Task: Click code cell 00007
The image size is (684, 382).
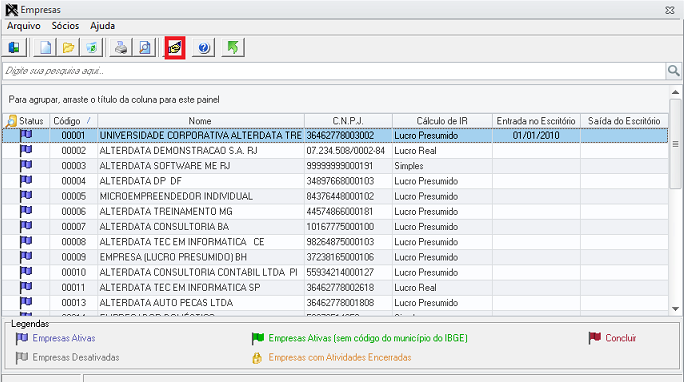Action: pyautogui.click(x=73, y=227)
